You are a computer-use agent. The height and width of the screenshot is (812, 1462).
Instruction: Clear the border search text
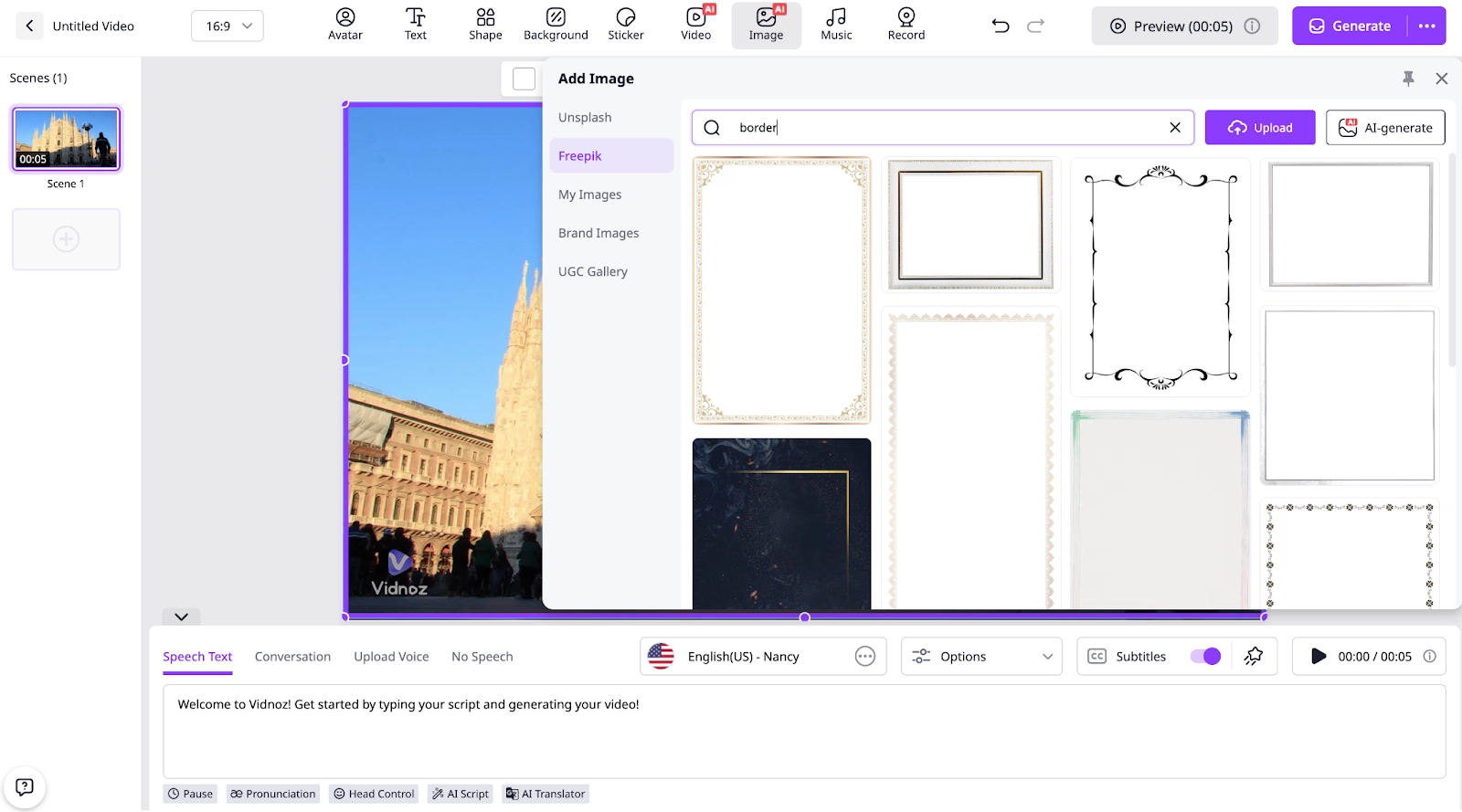1175,128
